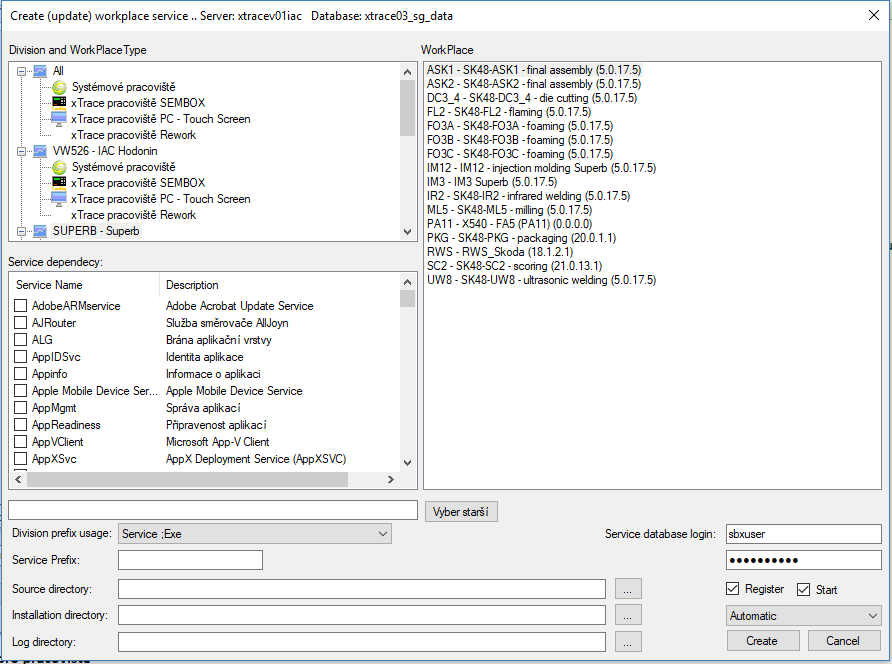
Task: Select xTrace pracoviště Rework under All
Action: (133, 135)
